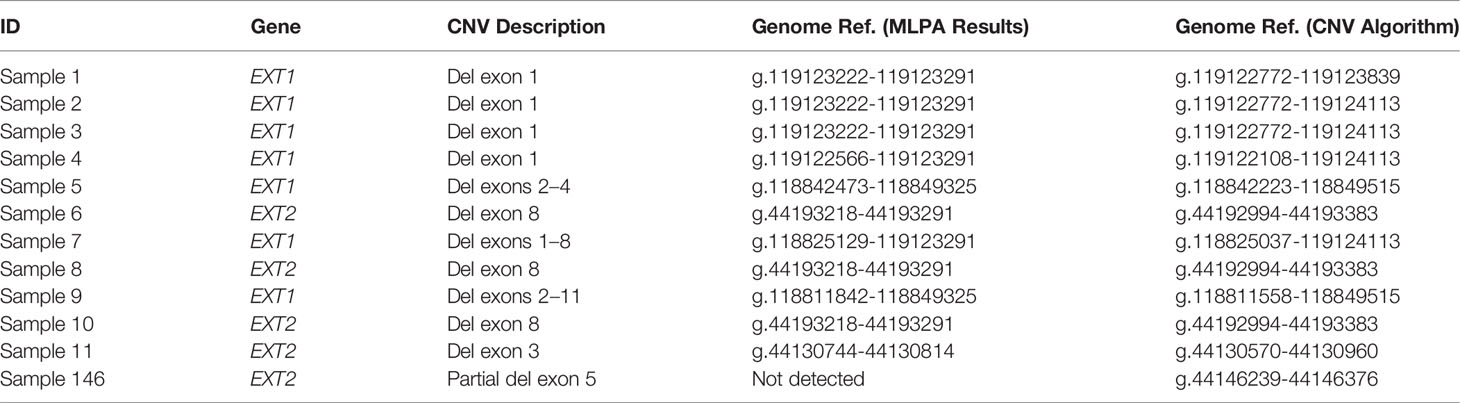The height and width of the screenshot is (403, 1460).
Task: Select the CNV Description column header
Action: (x=526, y=28)
